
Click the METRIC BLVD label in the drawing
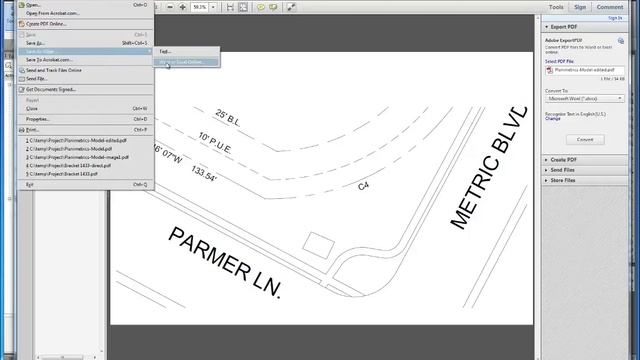tap(489, 168)
